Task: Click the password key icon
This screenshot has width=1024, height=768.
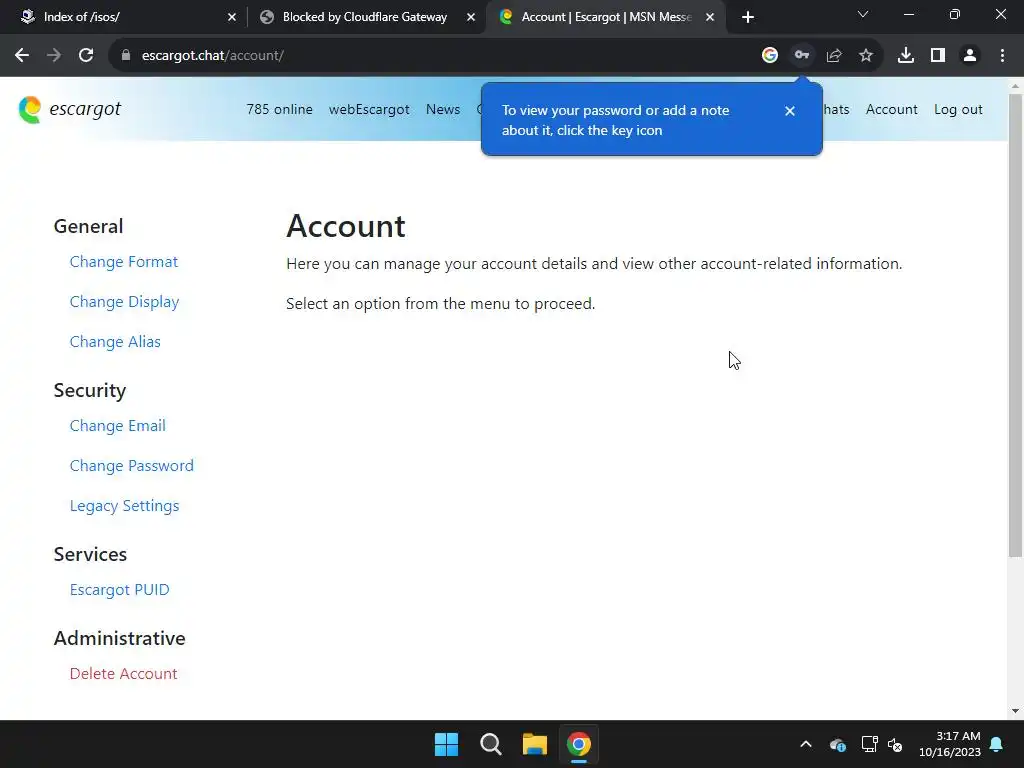Action: [x=802, y=56]
